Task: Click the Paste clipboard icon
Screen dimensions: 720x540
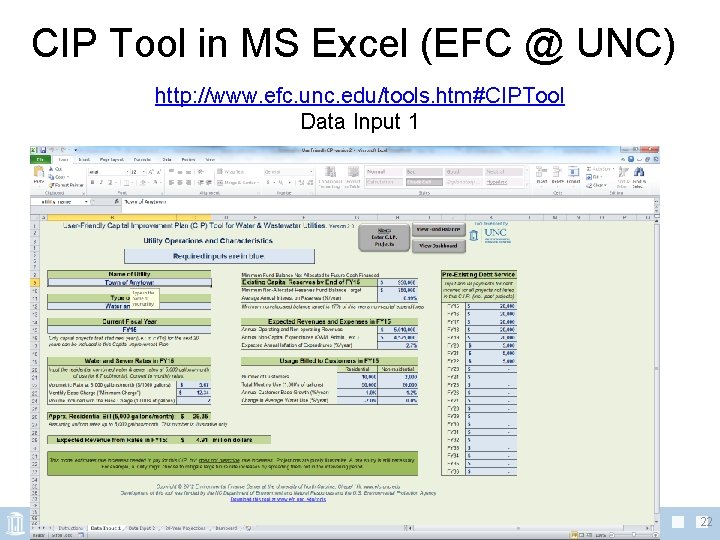Action: click(x=39, y=173)
